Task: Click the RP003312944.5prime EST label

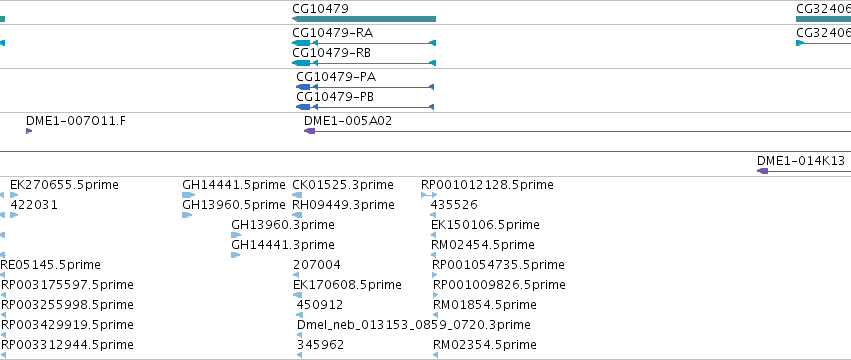Action: click(x=67, y=345)
